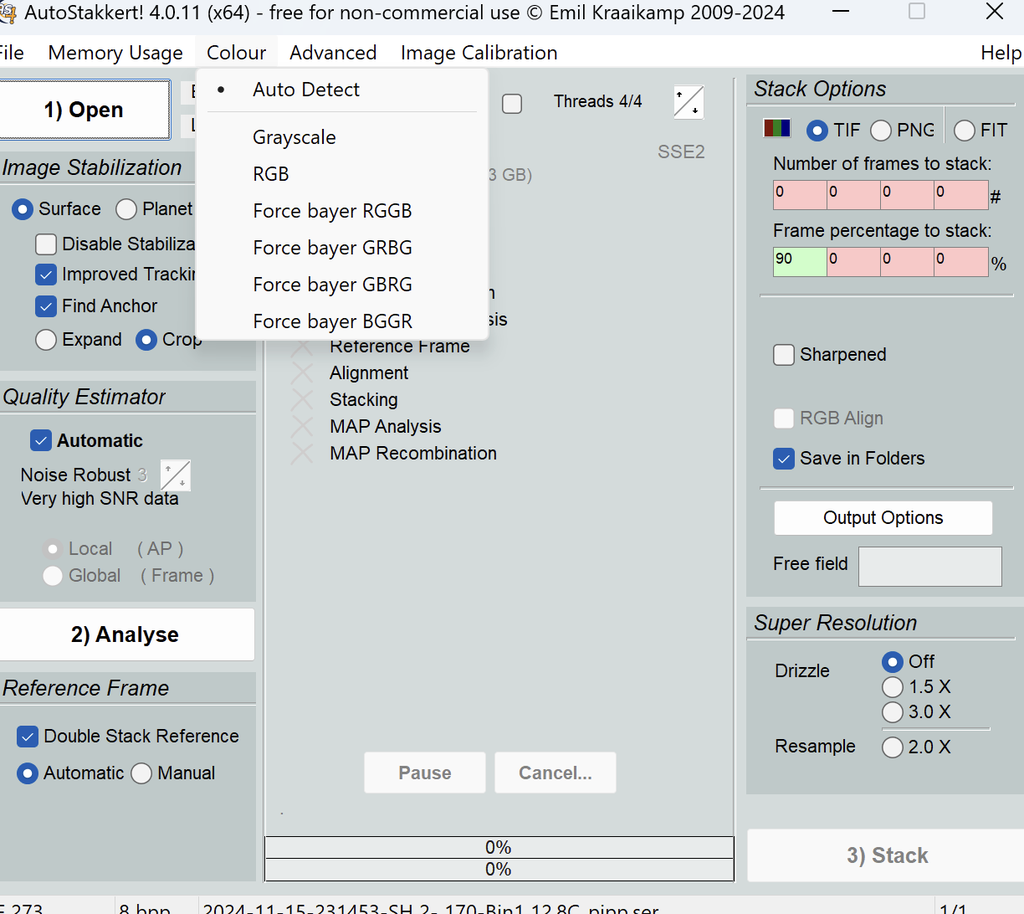Click the crossed status mark beside Alignment
The height and width of the screenshot is (914, 1024).
coord(302,373)
